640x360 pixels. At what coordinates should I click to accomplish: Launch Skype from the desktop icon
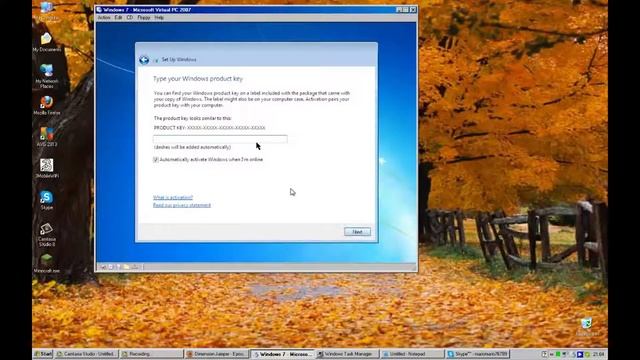click(x=47, y=200)
